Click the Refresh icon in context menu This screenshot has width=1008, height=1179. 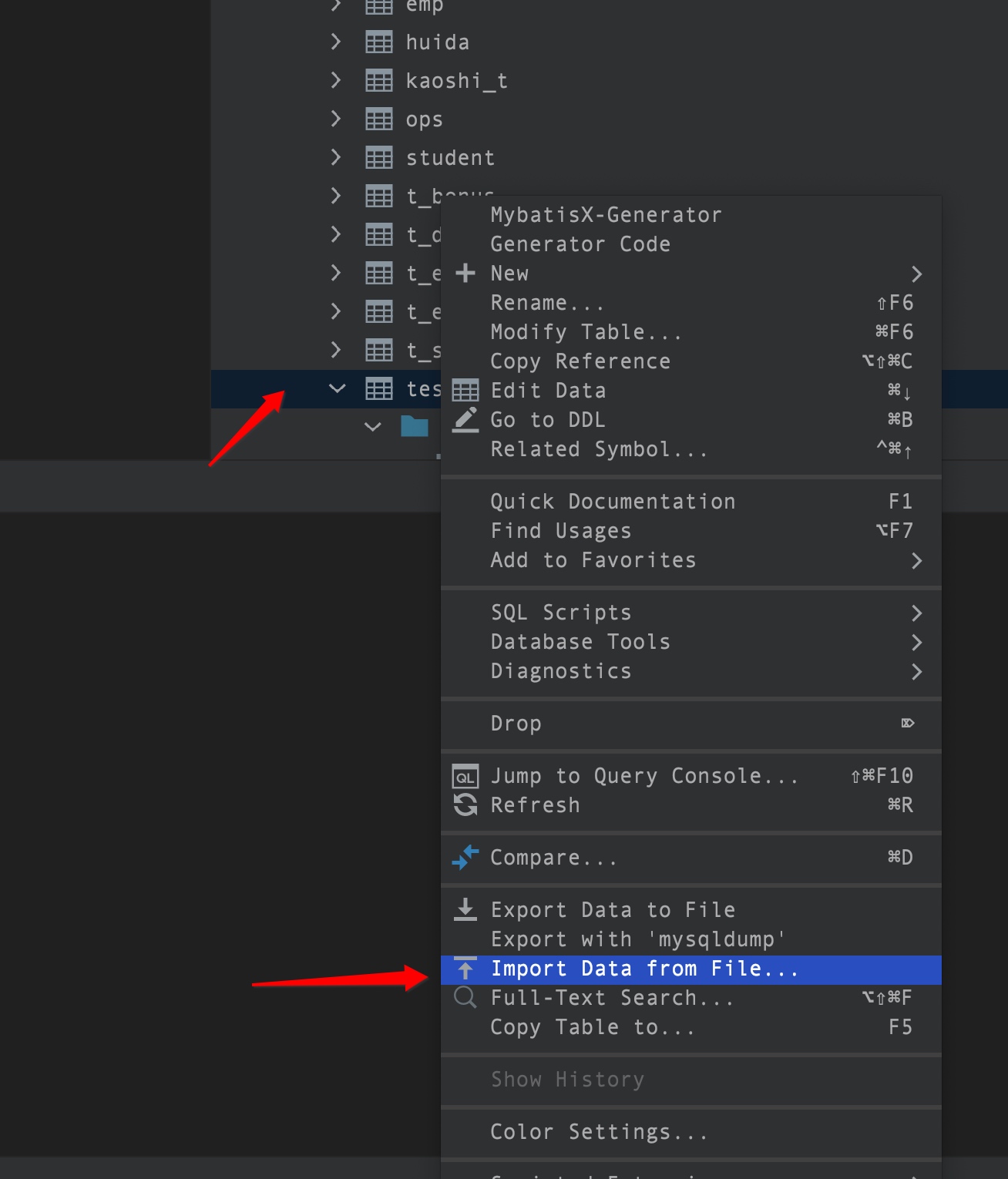click(x=465, y=805)
